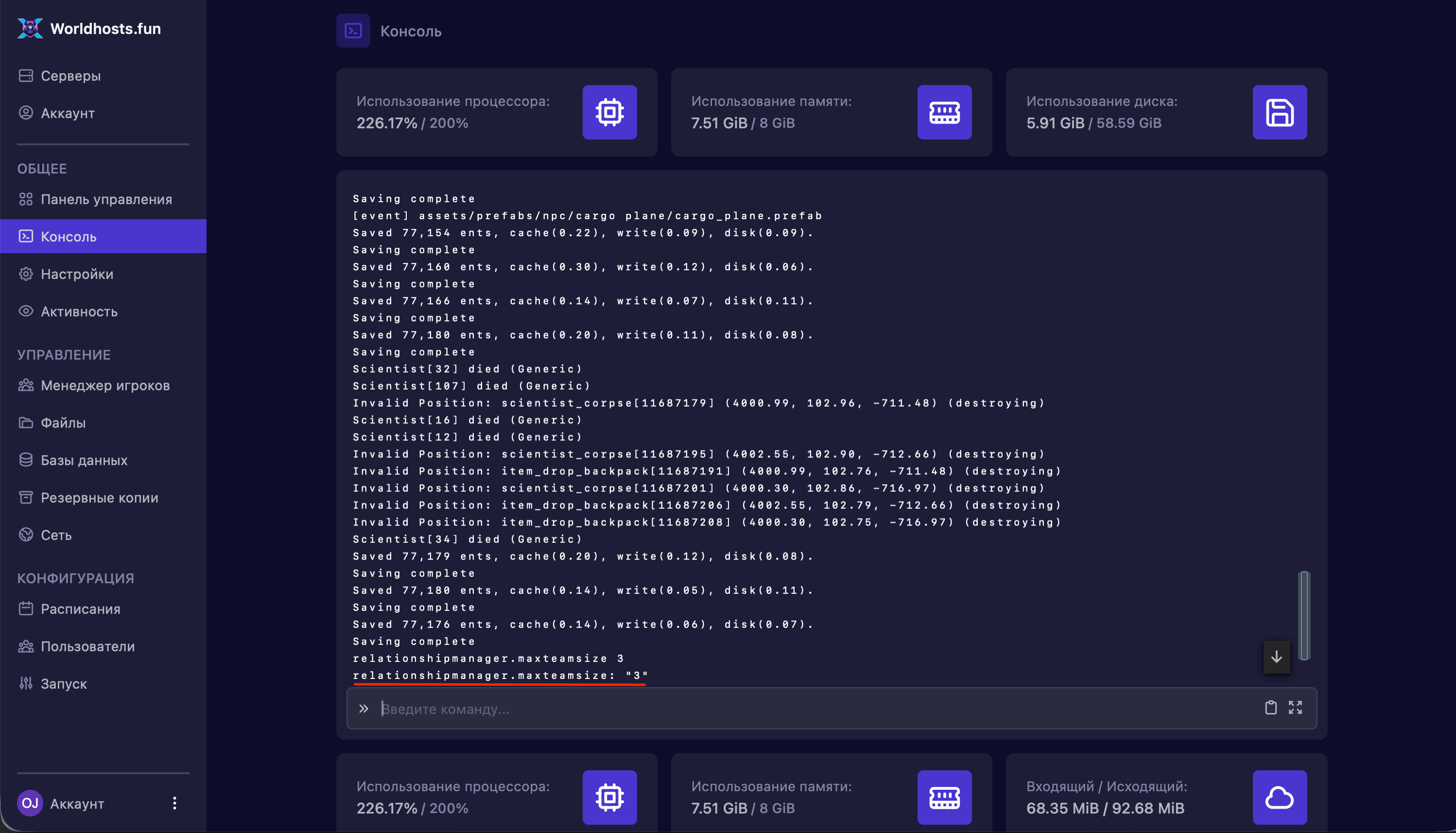
Task: Click the Резервные копии archive icon
Action: coord(26,497)
